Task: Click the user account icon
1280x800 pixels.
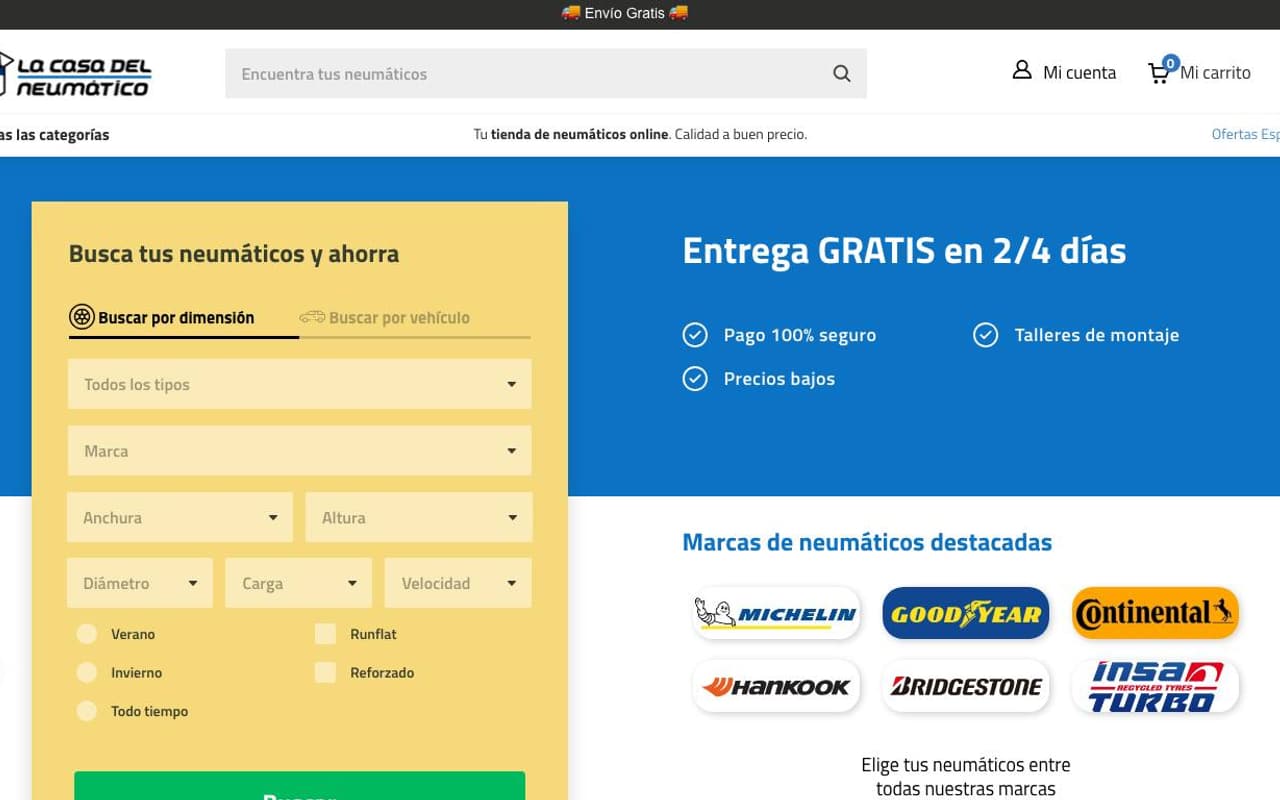Action: [1022, 70]
